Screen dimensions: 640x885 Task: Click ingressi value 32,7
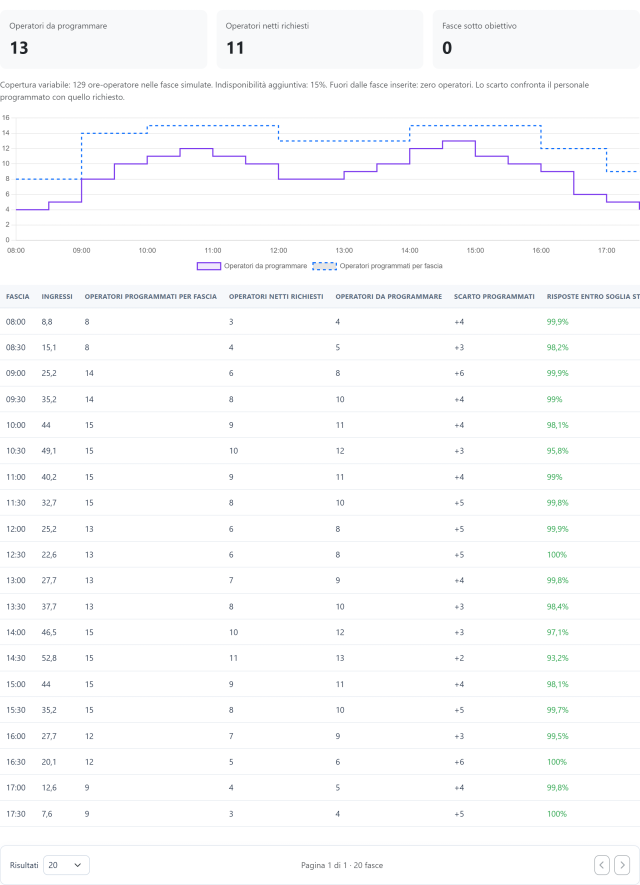pyautogui.click(x=49, y=503)
